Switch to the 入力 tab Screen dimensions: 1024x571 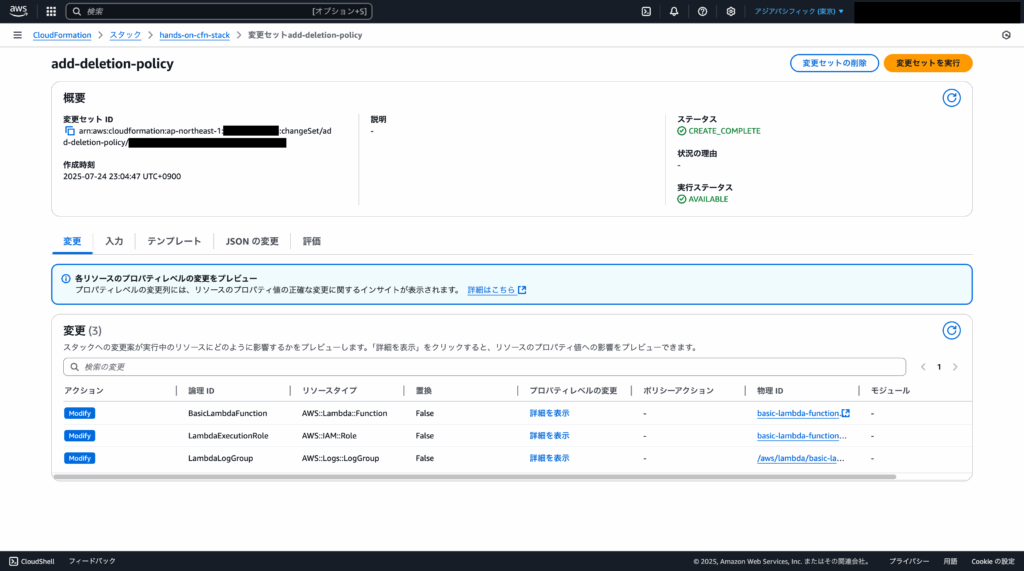click(114, 241)
